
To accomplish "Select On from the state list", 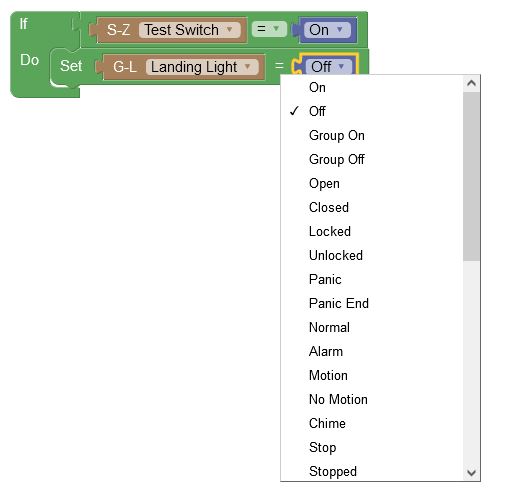I will coord(372,87).
